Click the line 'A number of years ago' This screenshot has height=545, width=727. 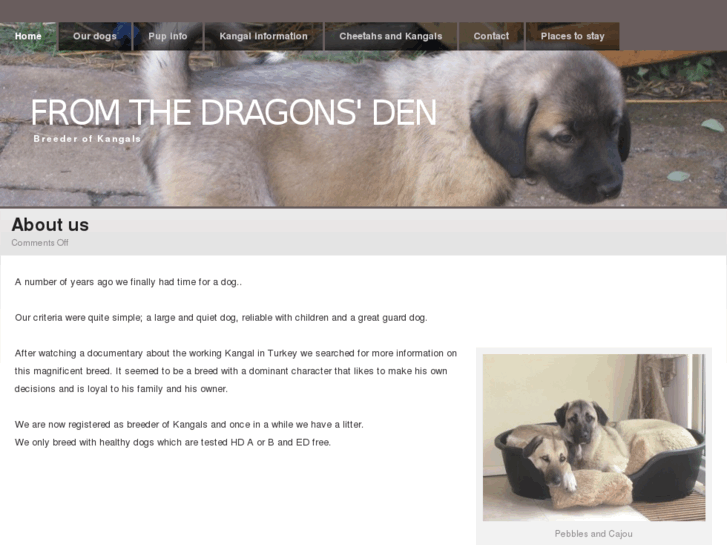[x=128, y=282]
